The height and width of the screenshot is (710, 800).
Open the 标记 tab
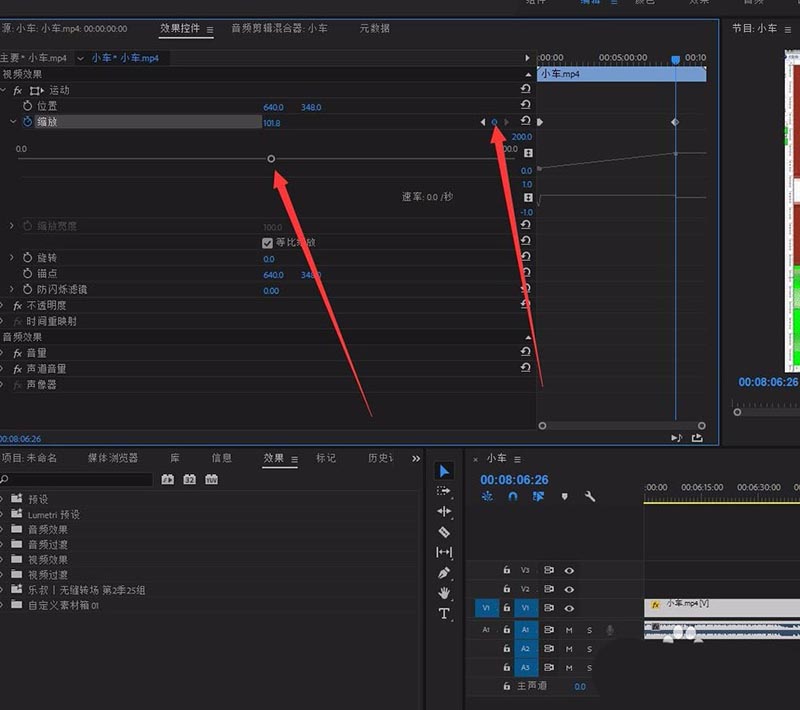tap(326, 458)
